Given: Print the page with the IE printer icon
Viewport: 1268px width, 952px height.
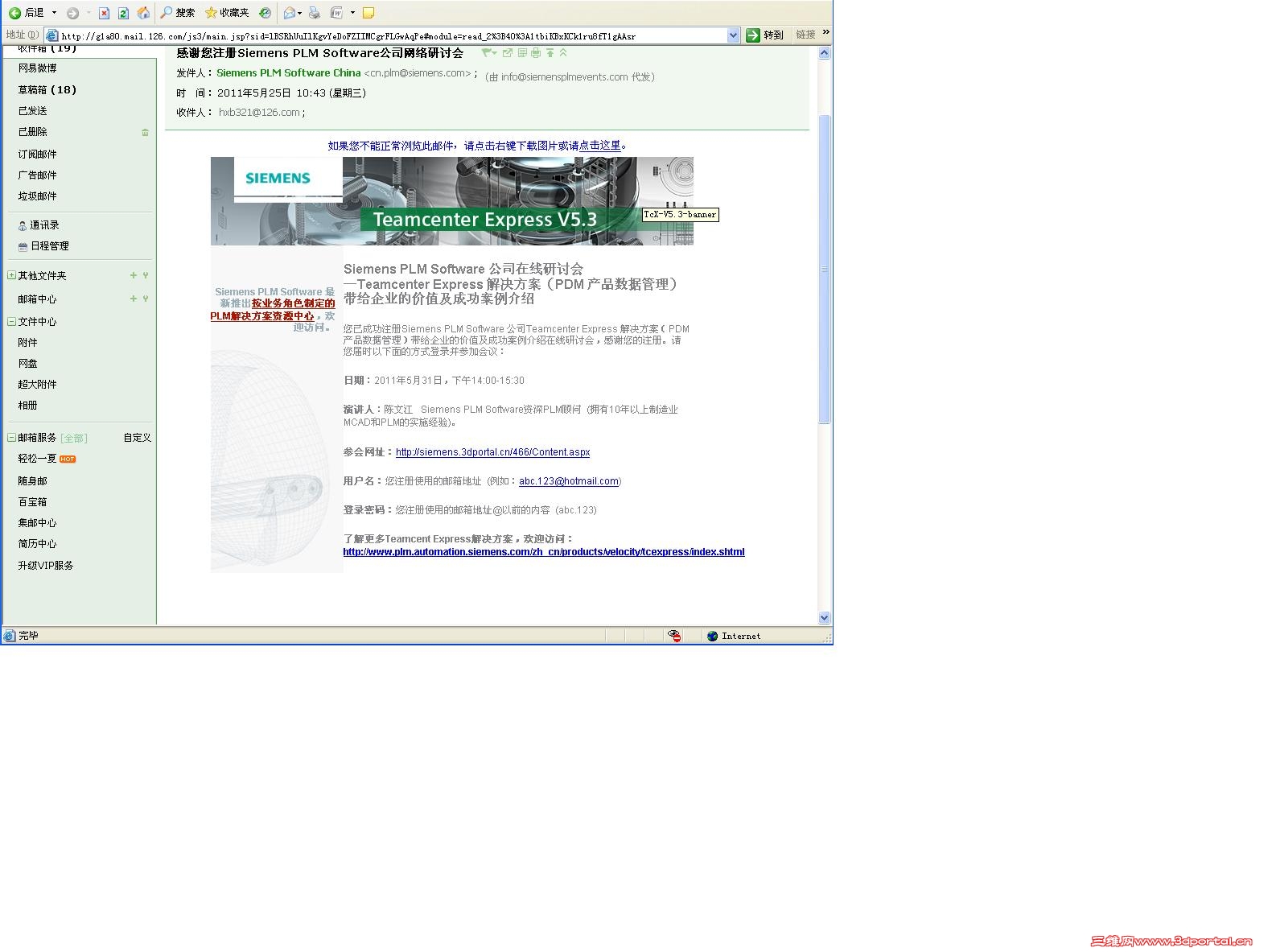Looking at the screenshot, I should [315, 13].
